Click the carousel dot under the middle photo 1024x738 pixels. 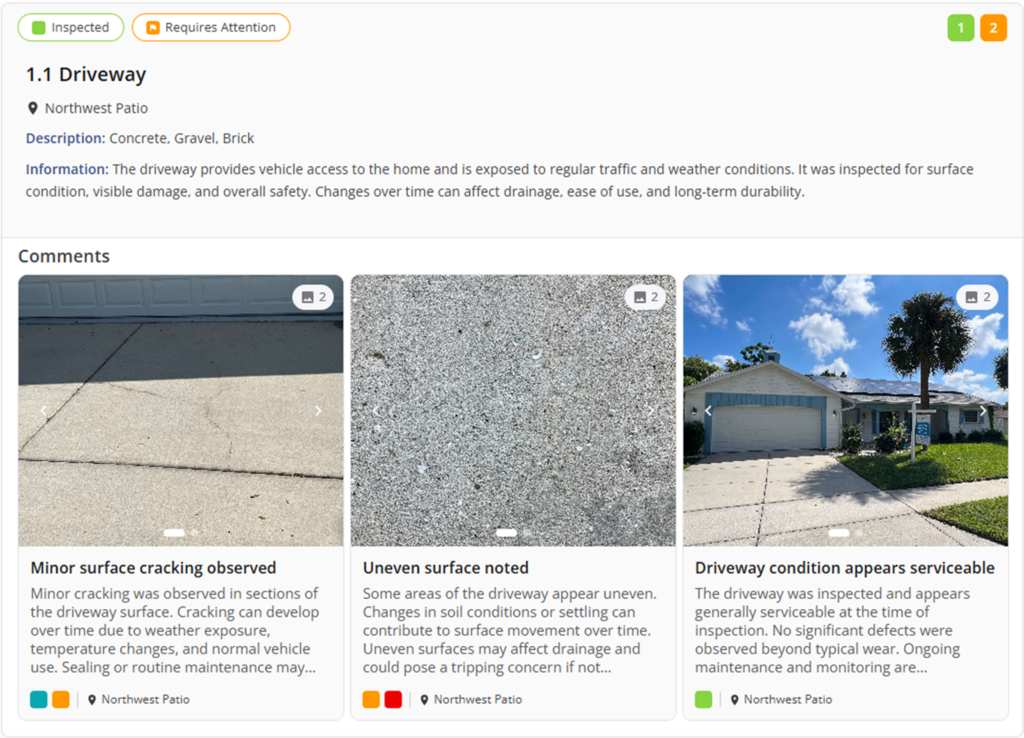[x=505, y=533]
